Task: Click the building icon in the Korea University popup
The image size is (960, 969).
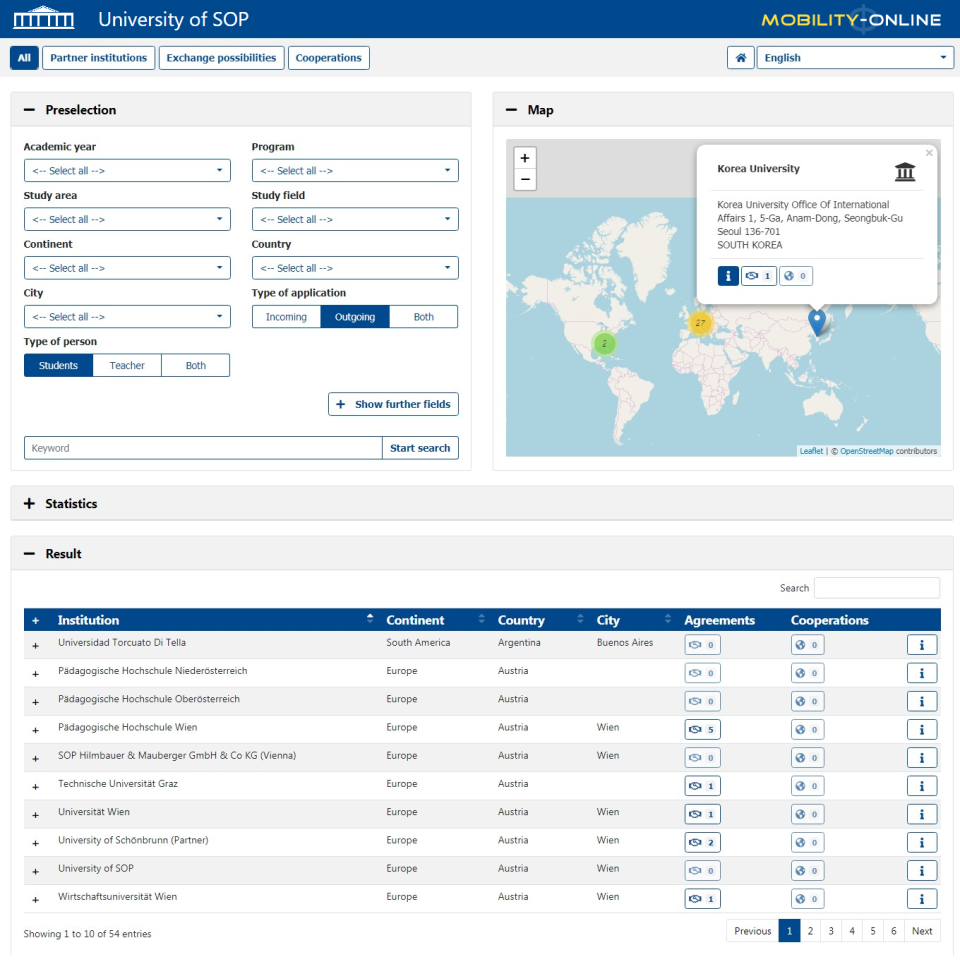Action: (x=905, y=171)
